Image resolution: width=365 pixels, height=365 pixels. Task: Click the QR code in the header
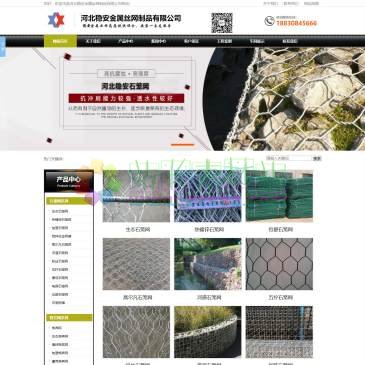(x=222, y=23)
